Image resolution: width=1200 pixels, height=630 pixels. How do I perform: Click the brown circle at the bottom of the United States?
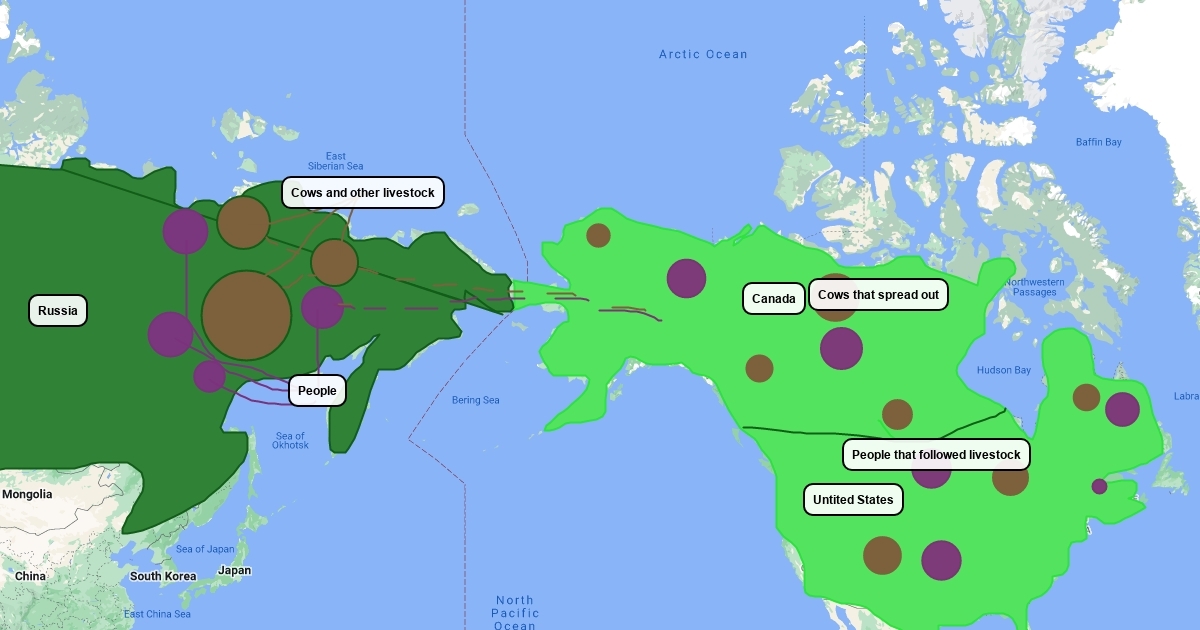(x=882, y=555)
